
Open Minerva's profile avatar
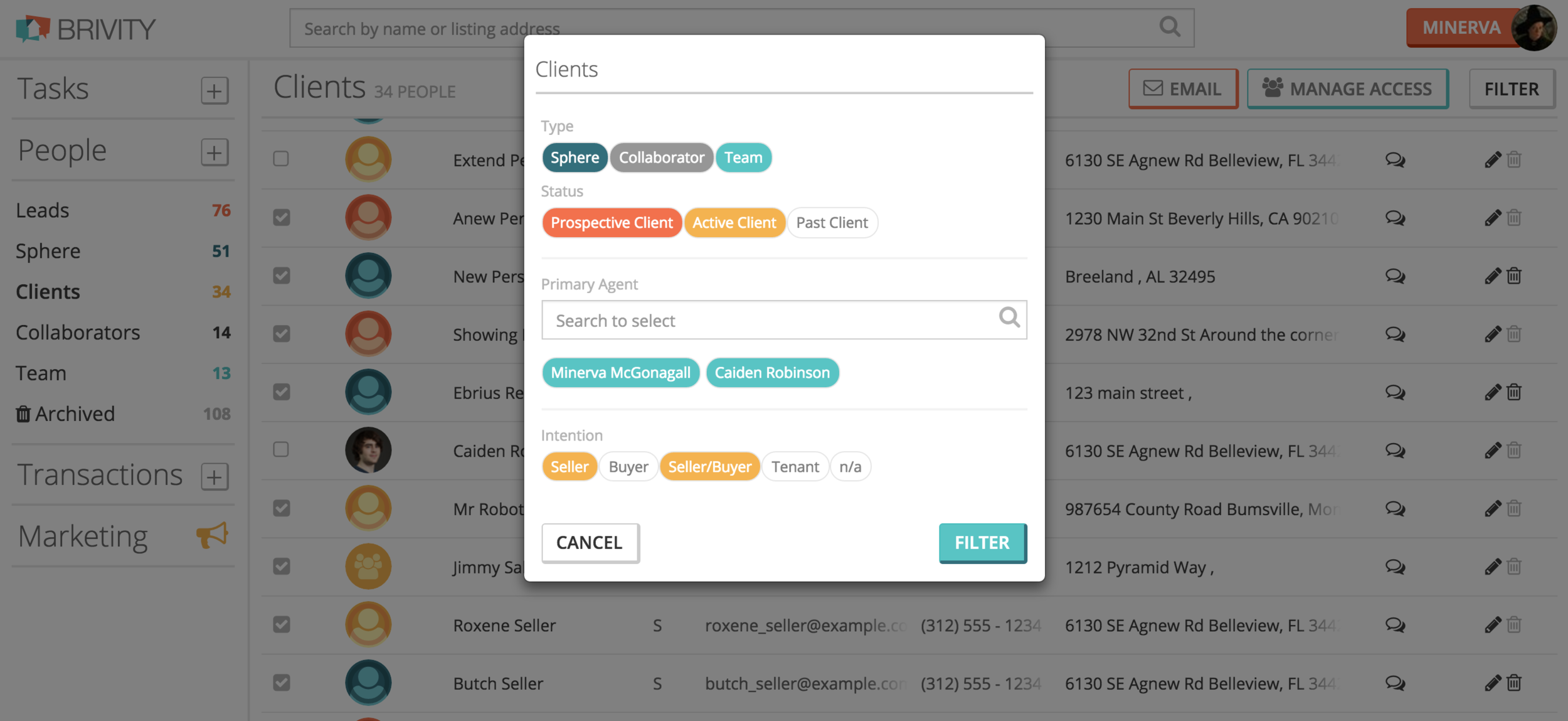point(1533,28)
